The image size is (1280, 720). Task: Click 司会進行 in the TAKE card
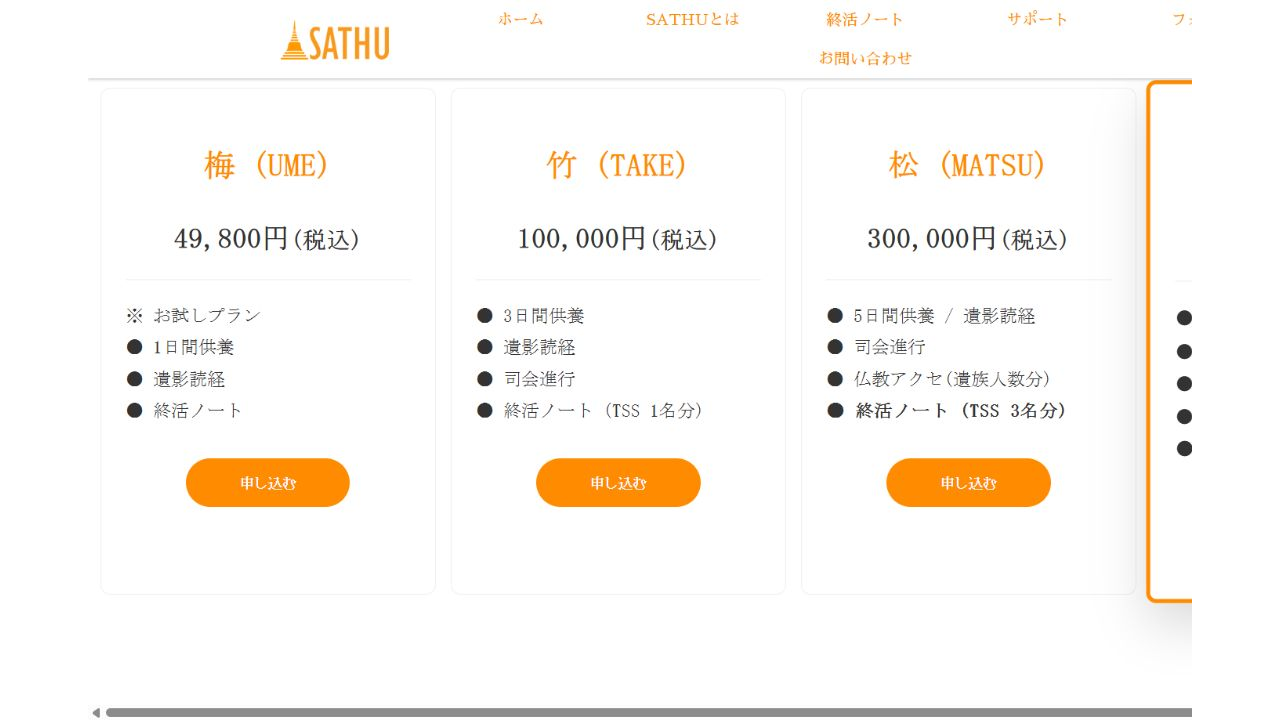526,379
